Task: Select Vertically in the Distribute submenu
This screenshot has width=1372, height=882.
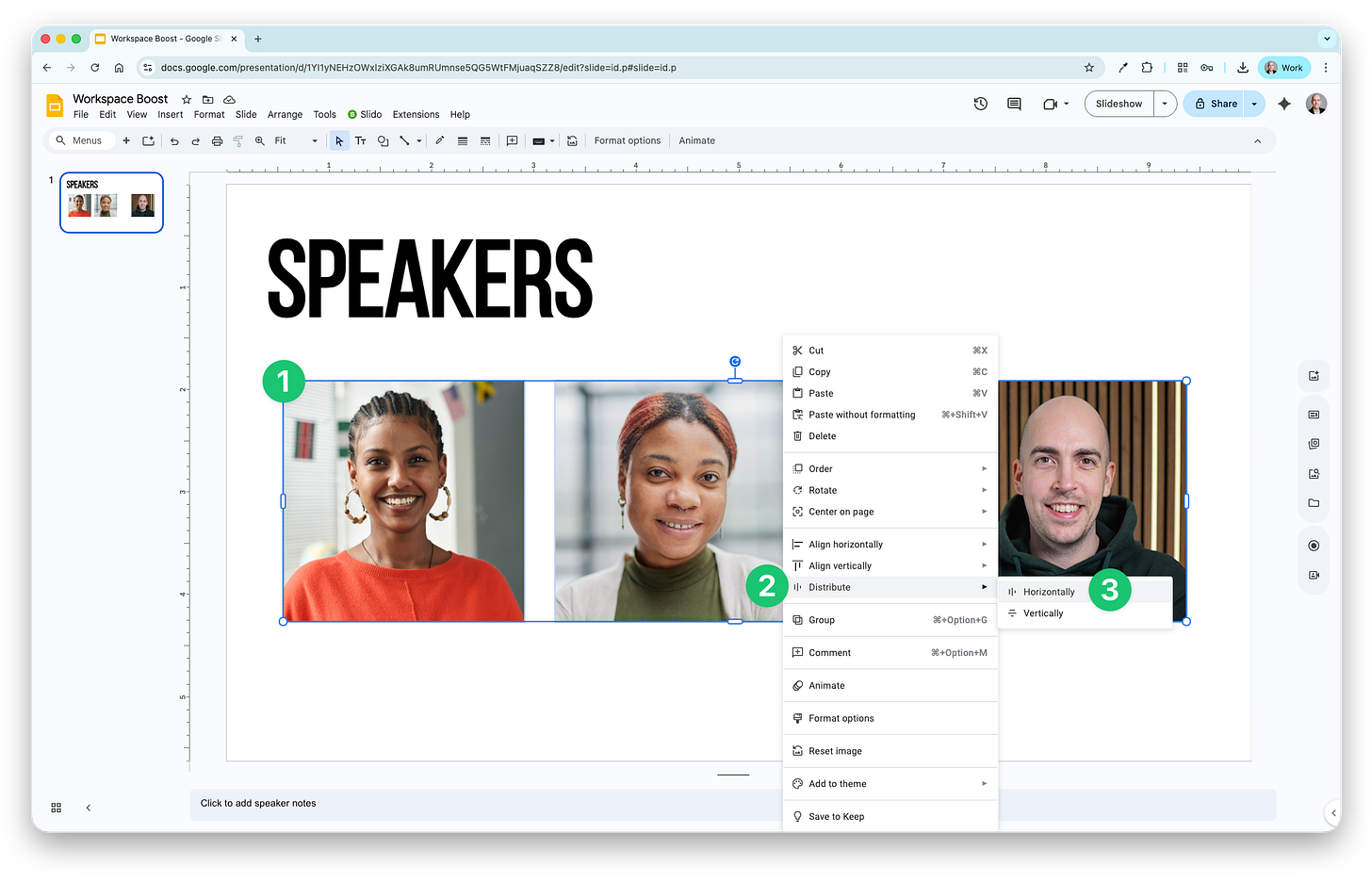Action: click(1086, 613)
